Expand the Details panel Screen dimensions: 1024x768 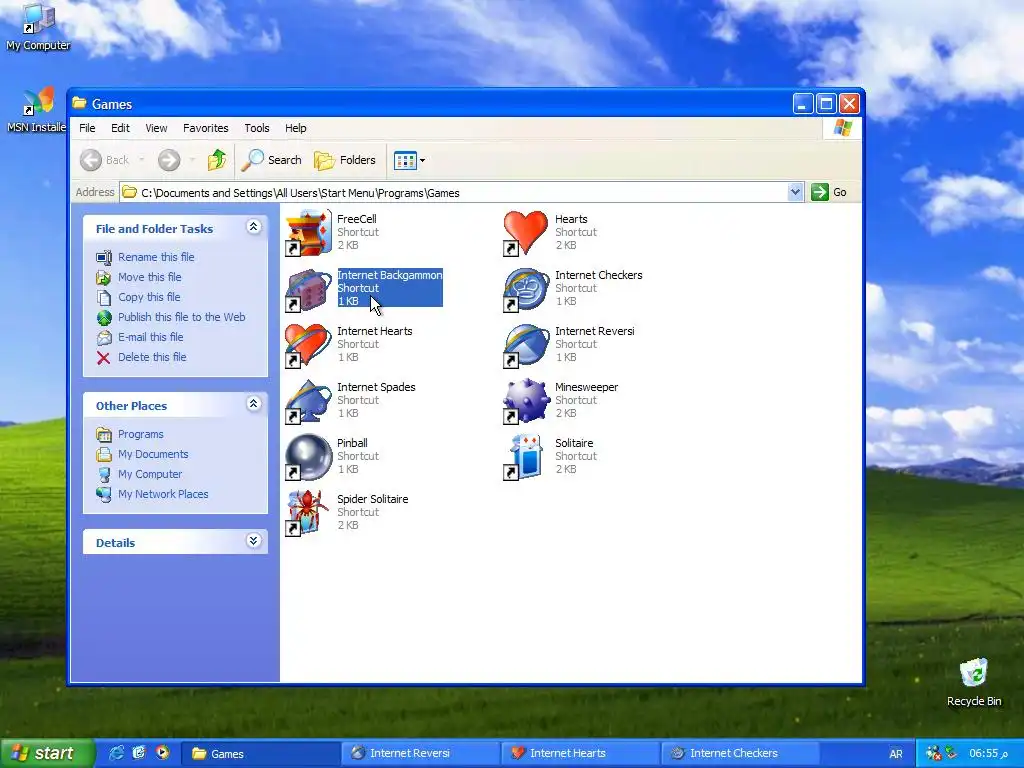click(253, 541)
